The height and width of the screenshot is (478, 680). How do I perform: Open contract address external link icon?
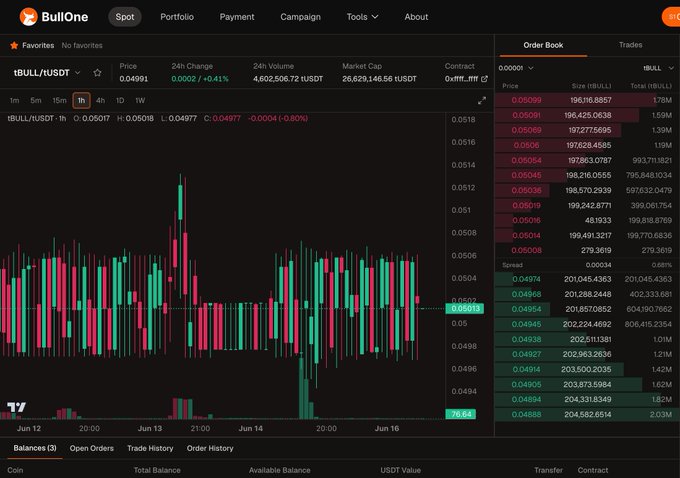(484, 79)
